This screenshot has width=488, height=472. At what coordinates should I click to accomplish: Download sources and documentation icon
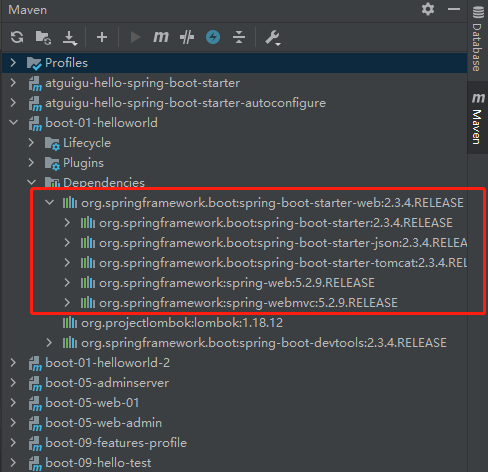(x=70, y=38)
